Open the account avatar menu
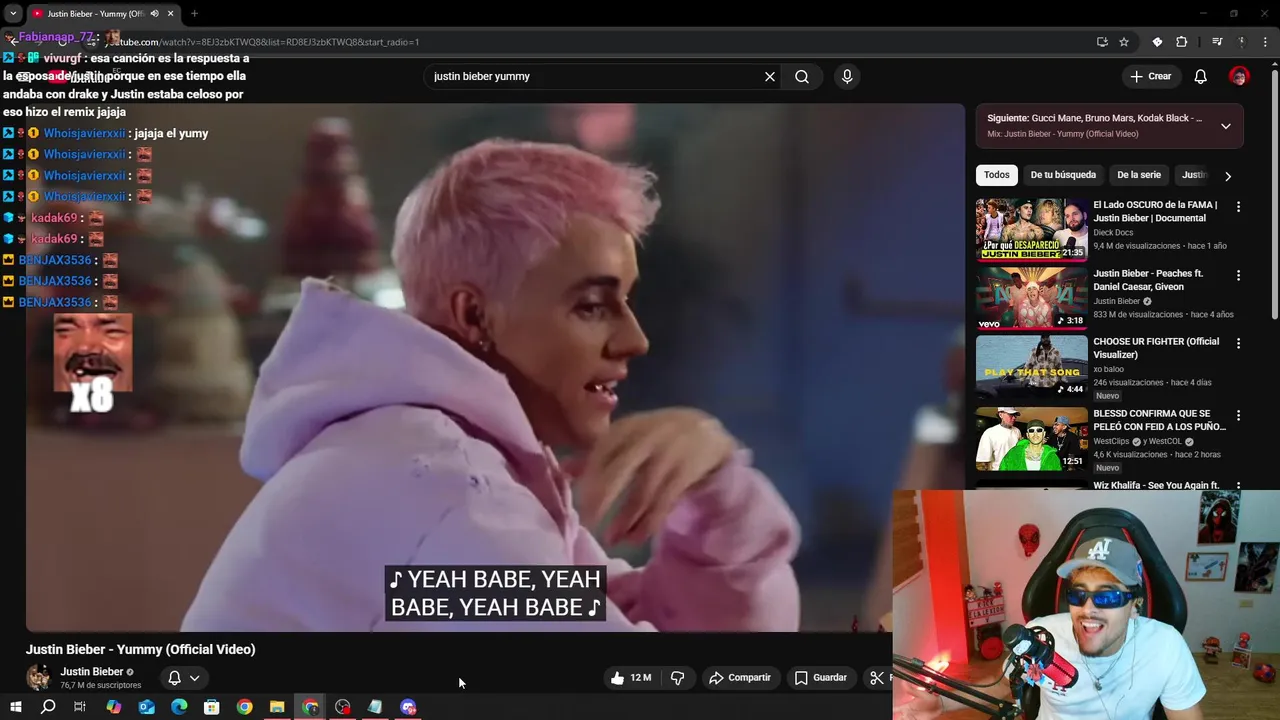Viewport: 1280px width, 720px height. [1239, 77]
